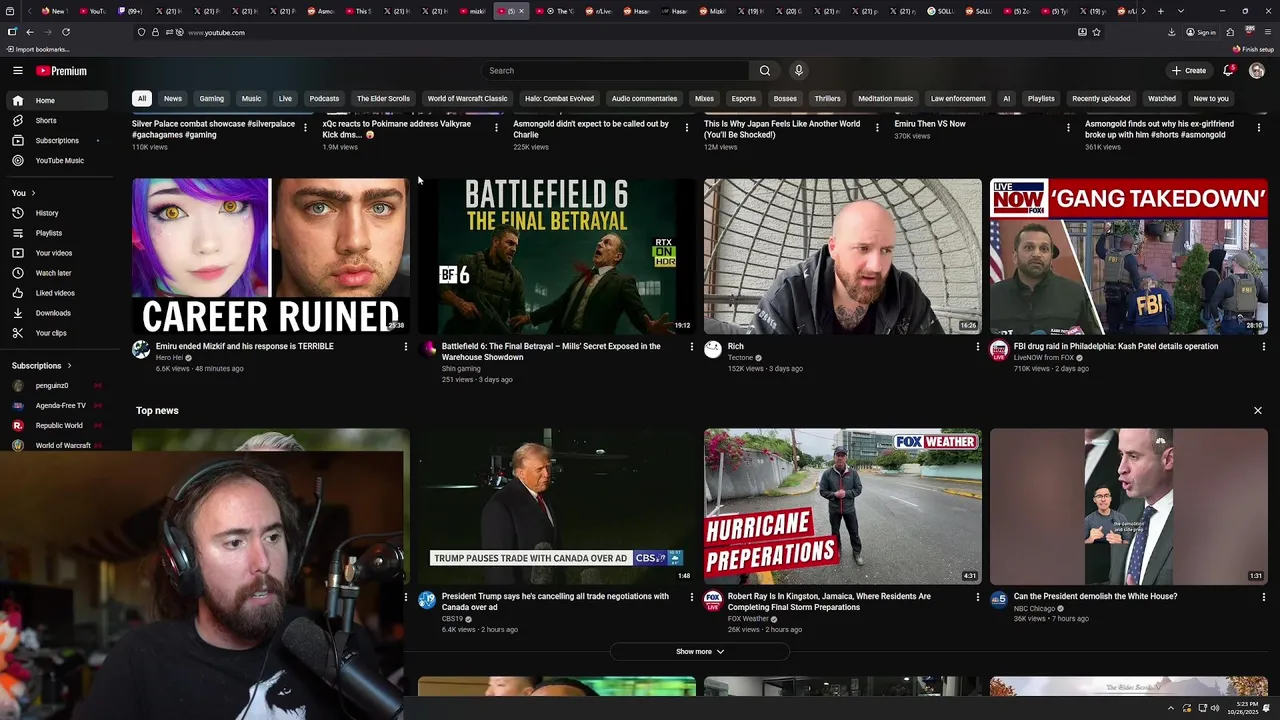1280x720 pixels.
Task: Open YouTube Music in sidebar
Action: 55,160
